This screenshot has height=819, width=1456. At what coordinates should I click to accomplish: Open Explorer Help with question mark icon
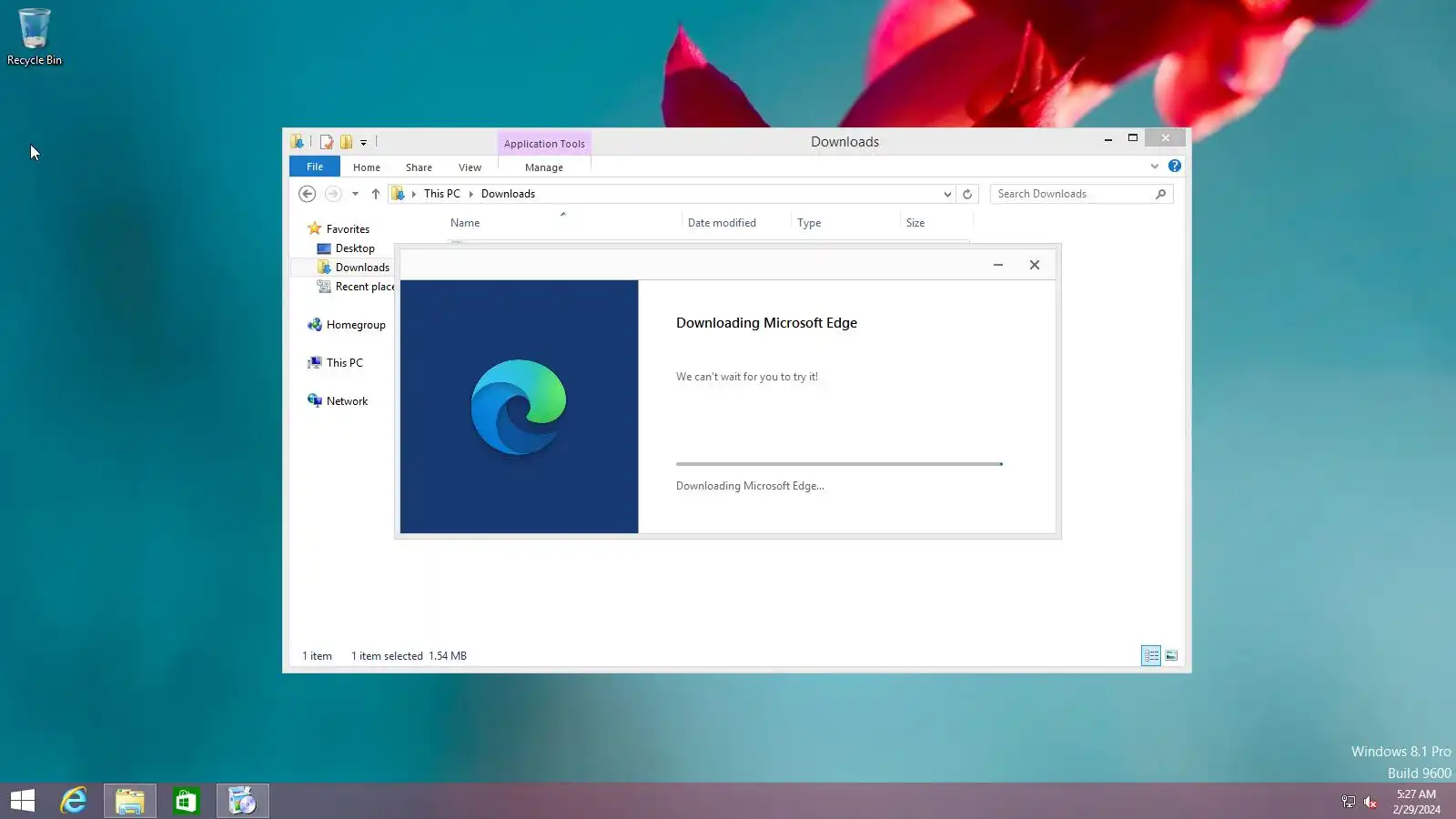tap(1175, 166)
